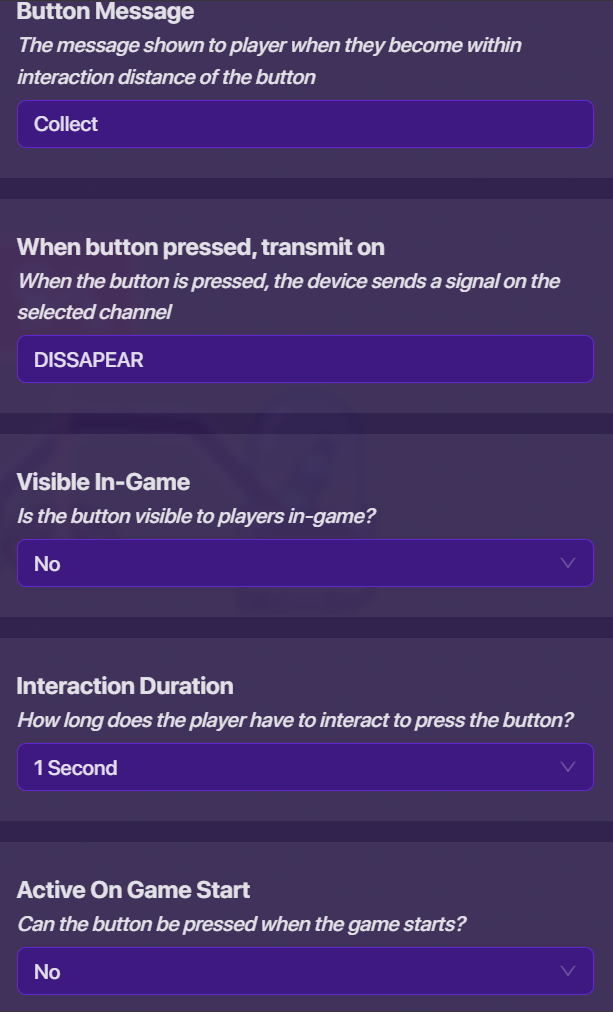Click the 'When button pressed, transmit on' heading
Screen dimensions: 613x1012
click(200, 247)
